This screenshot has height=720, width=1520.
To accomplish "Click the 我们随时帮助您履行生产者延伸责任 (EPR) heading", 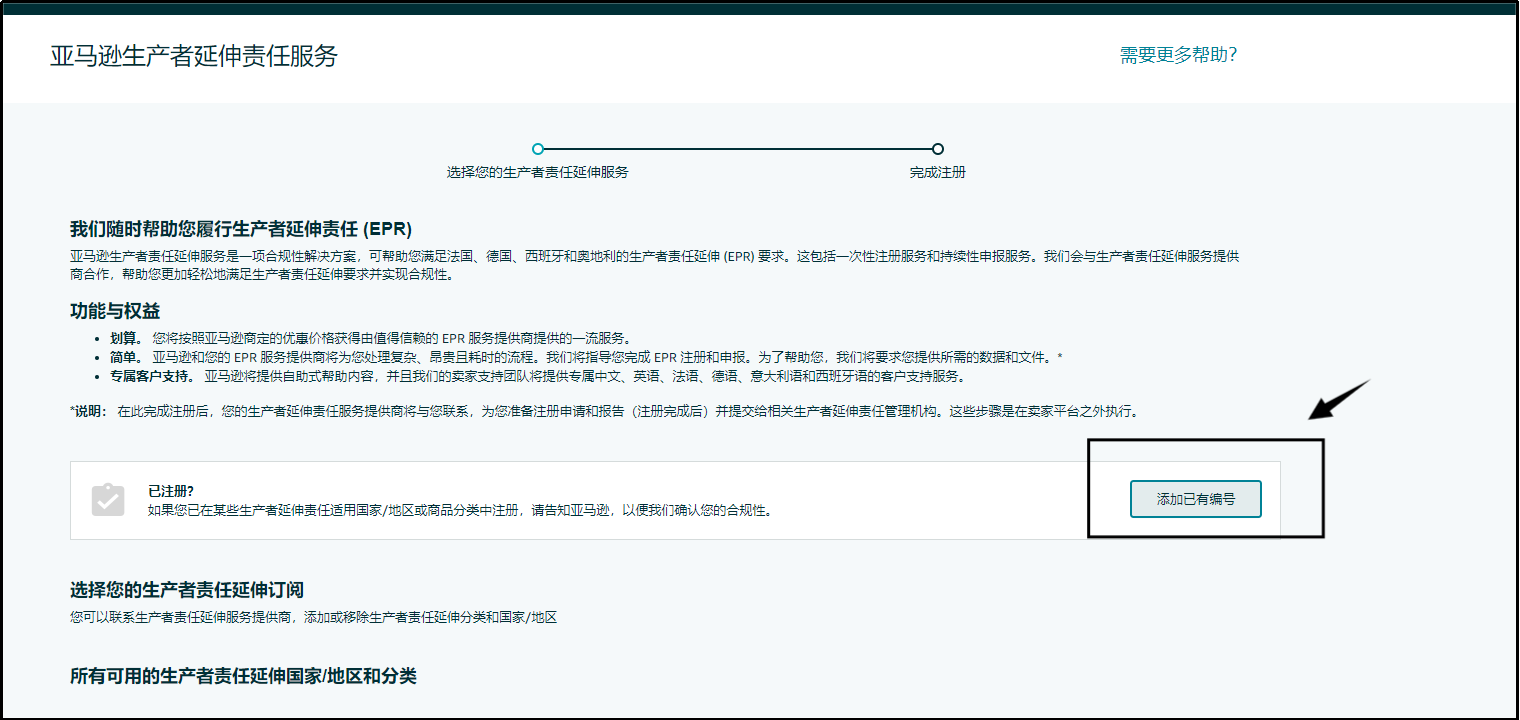I will tap(241, 228).
